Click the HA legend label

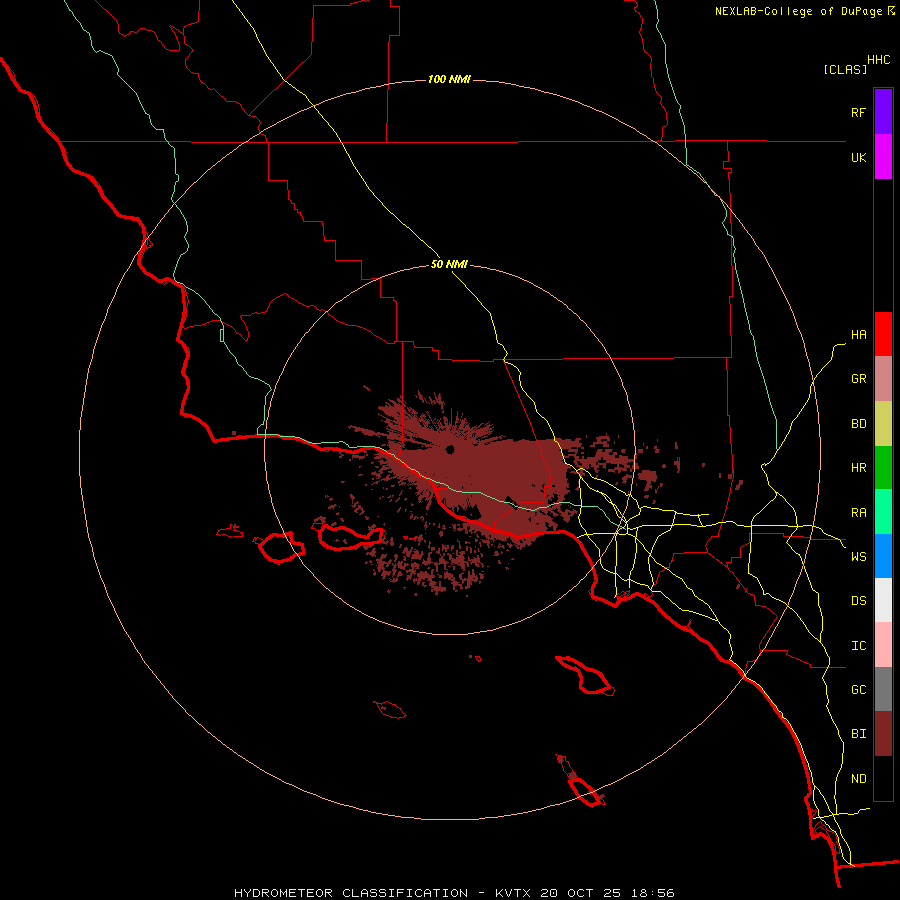[x=858, y=335]
